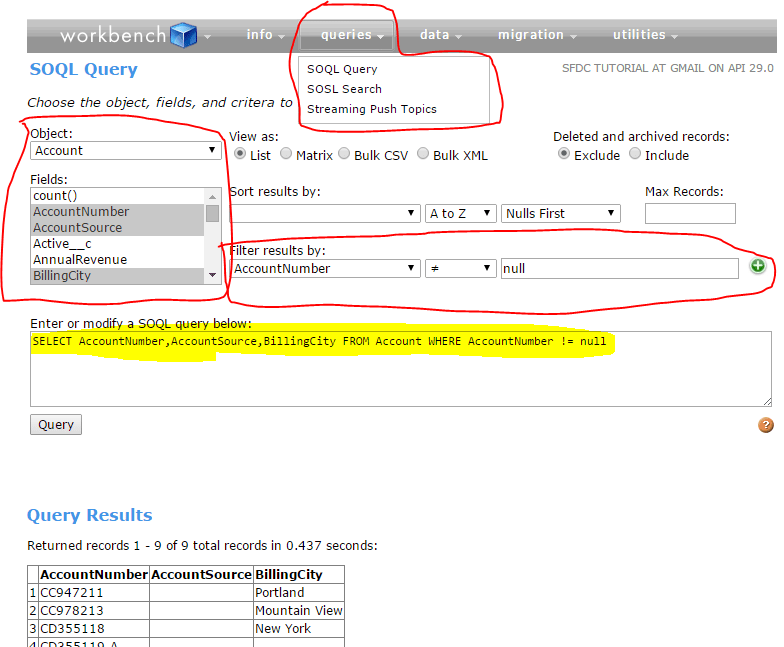The height and width of the screenshot is (647, 784).
Task: Click Fields list scroll up arrow
Action: 212,196
